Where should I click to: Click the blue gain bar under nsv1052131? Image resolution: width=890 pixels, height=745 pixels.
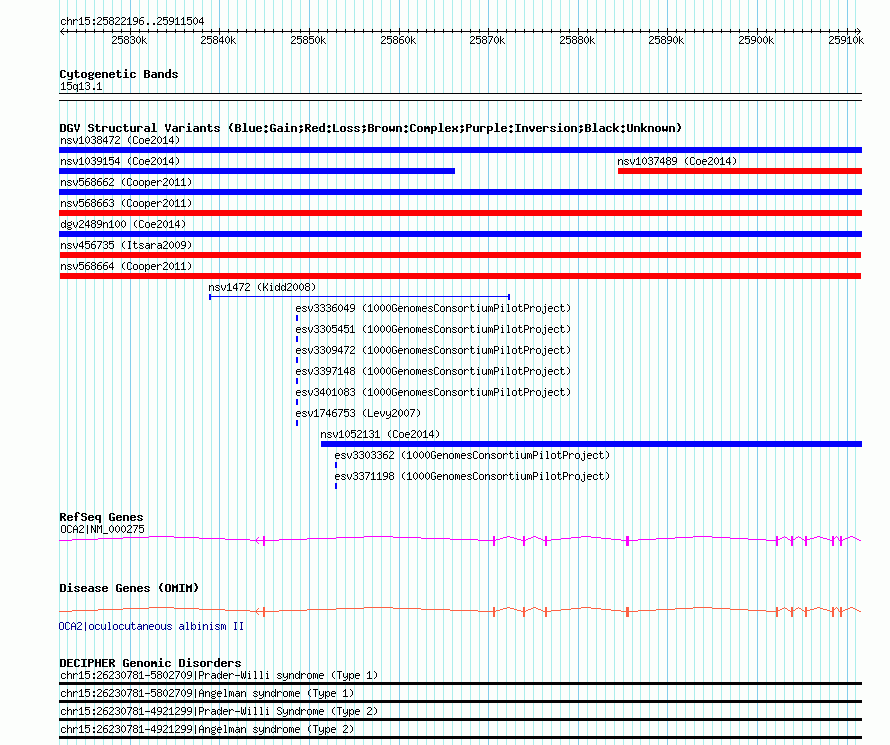coord(591,444)
